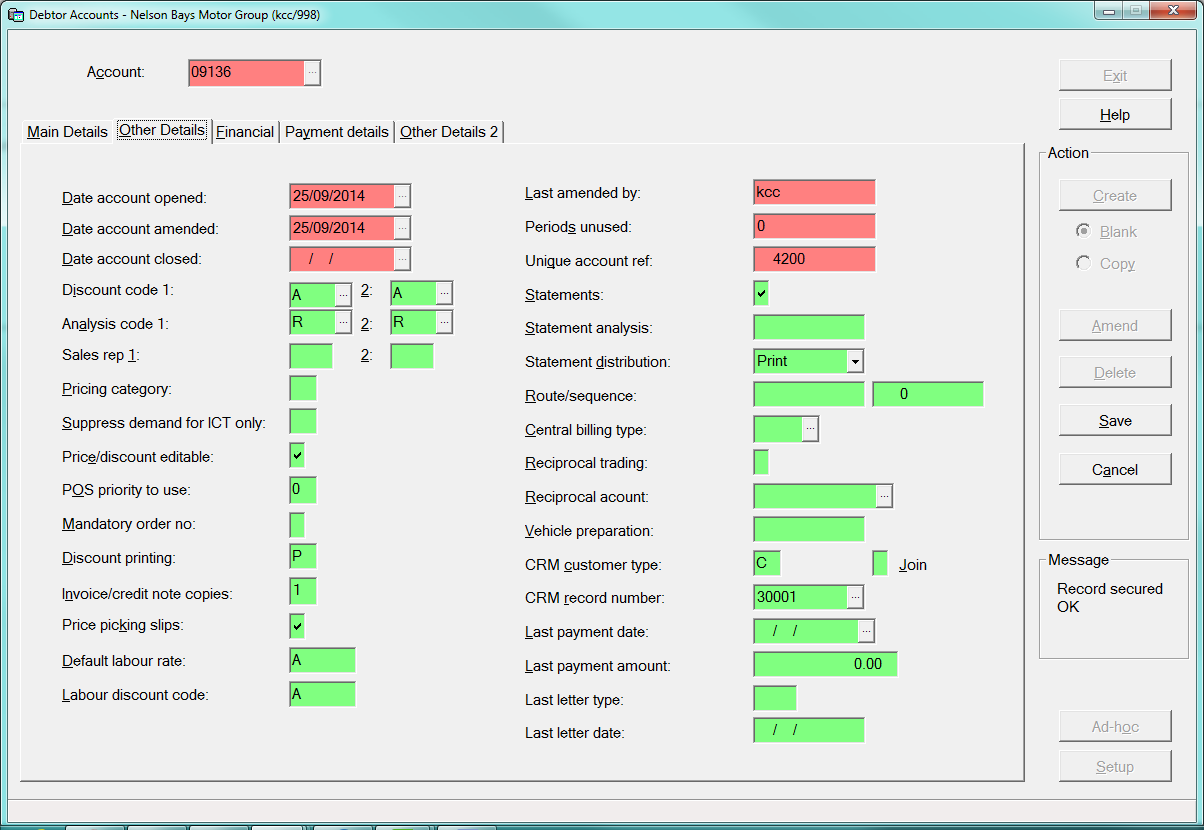Image resolution: width=1204 pixels, height=830 pixels.
Task: Switch to the Financial tab
Action: pyautogui.click(x=245, y=132)
